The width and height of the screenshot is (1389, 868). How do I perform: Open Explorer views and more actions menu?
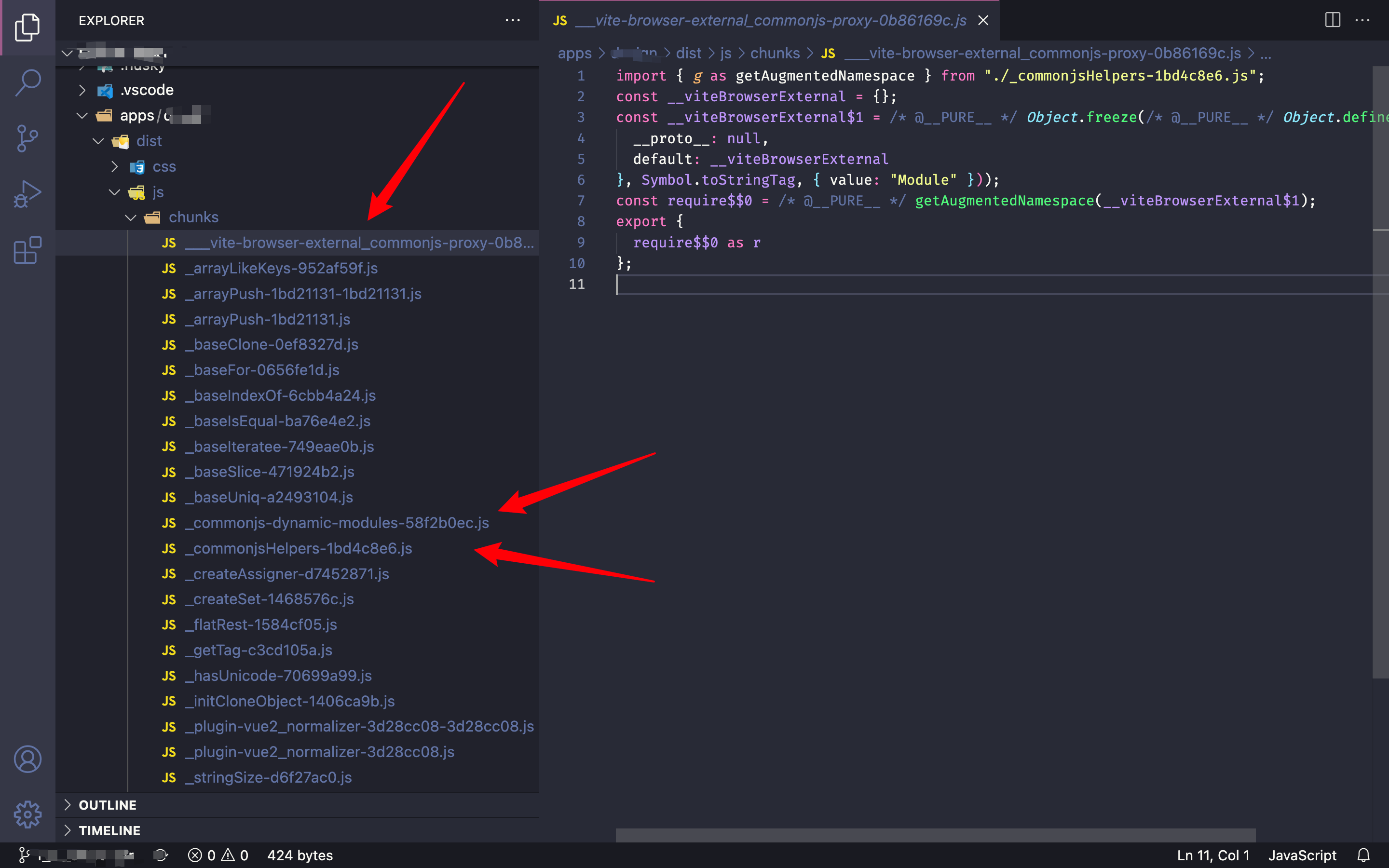(512, 21)
